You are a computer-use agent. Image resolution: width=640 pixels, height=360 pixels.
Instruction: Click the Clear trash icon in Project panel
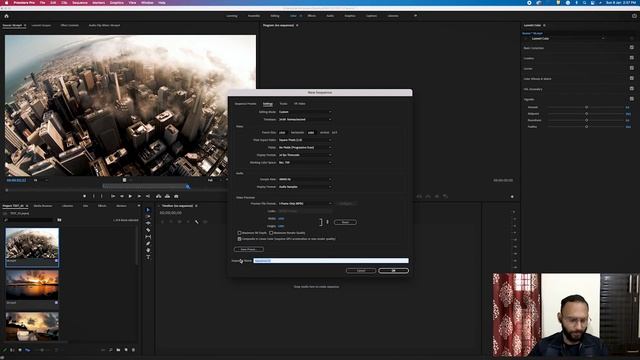(133, 350)
